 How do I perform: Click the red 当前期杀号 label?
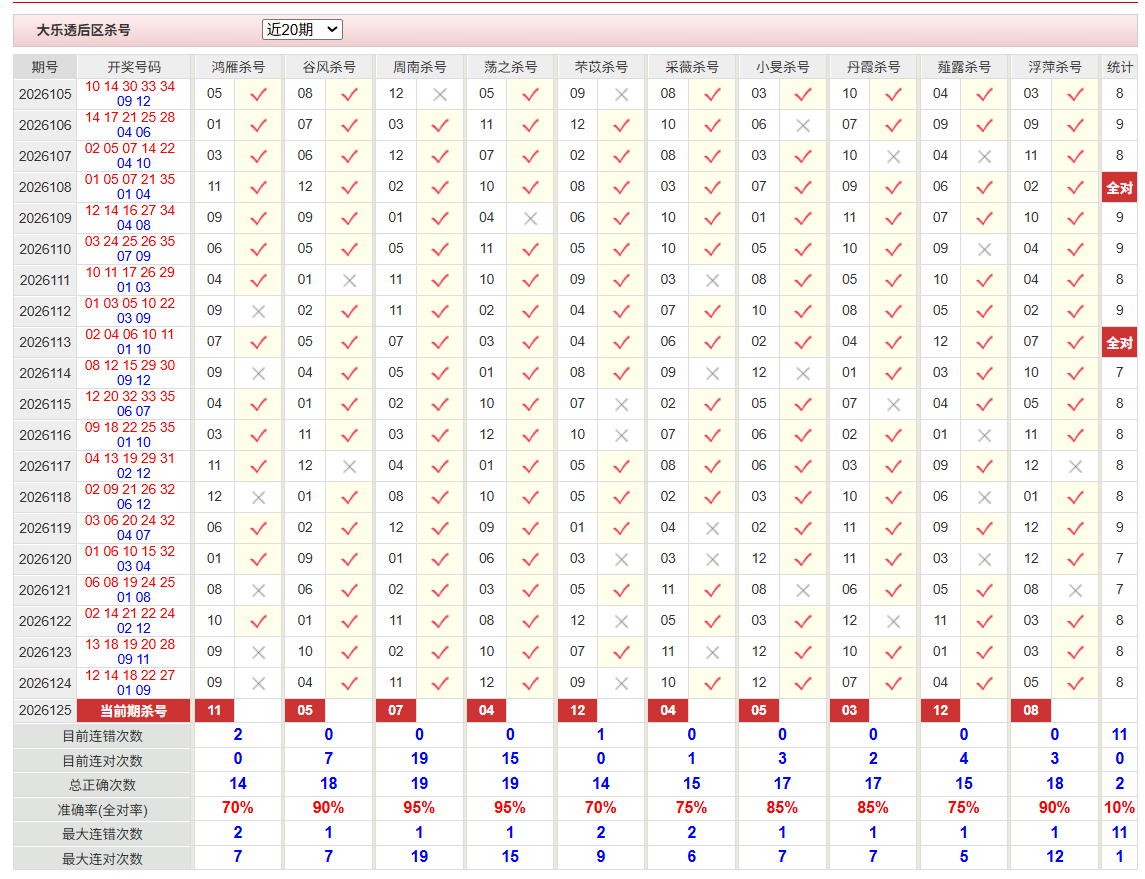pos(134,710)
